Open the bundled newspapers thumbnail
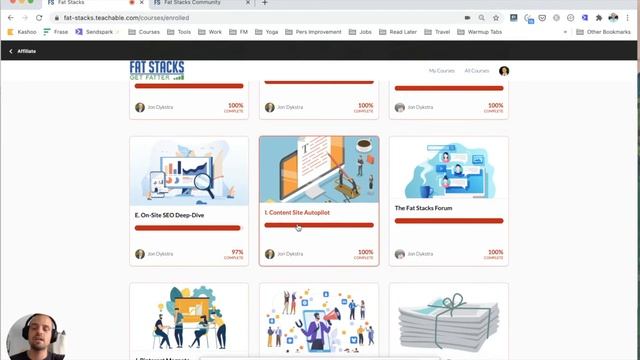Viewport: 640px width, 360px height. (449, 319)
